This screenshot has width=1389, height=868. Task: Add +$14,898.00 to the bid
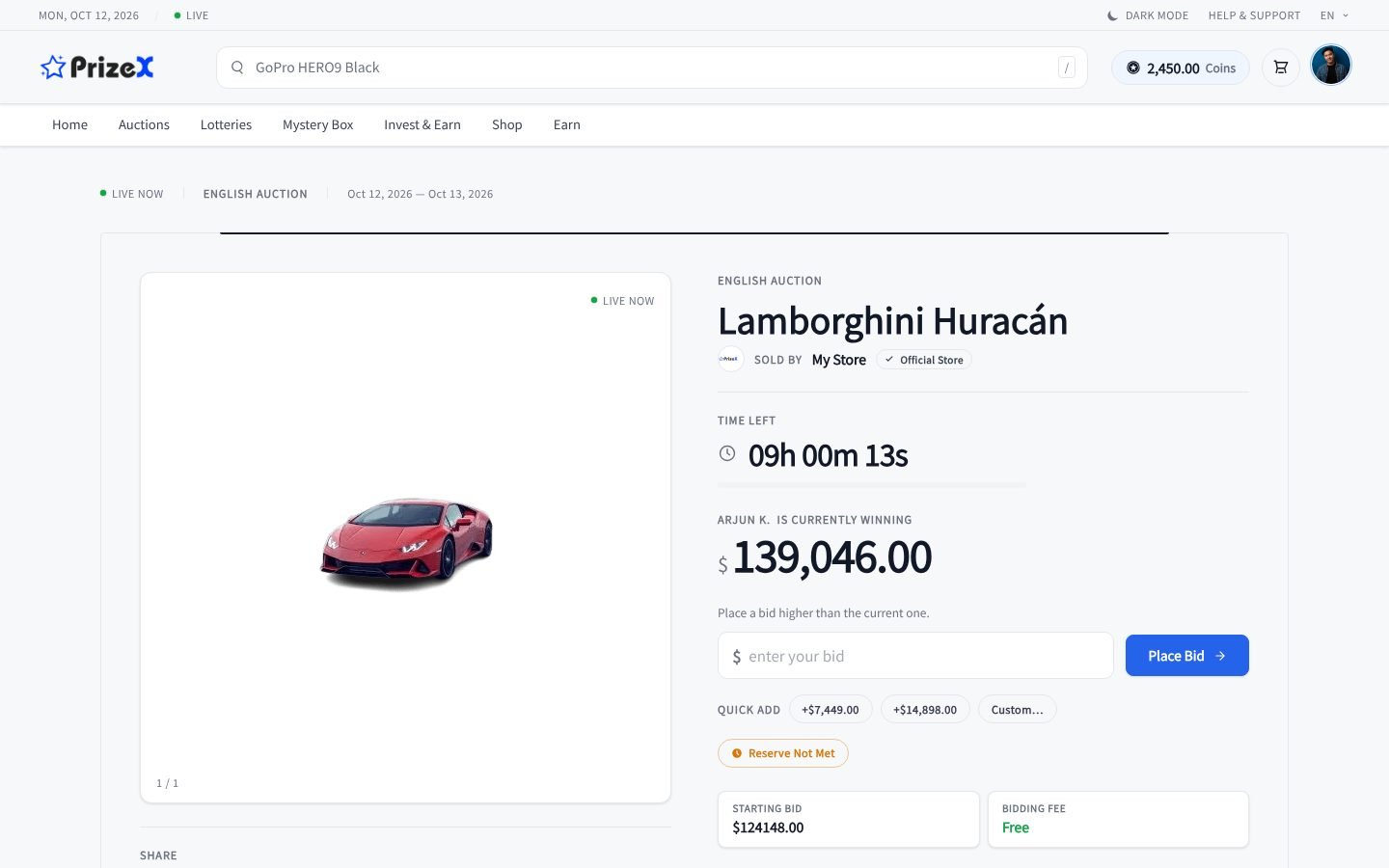pyautogui.click(x=925, y=710)
